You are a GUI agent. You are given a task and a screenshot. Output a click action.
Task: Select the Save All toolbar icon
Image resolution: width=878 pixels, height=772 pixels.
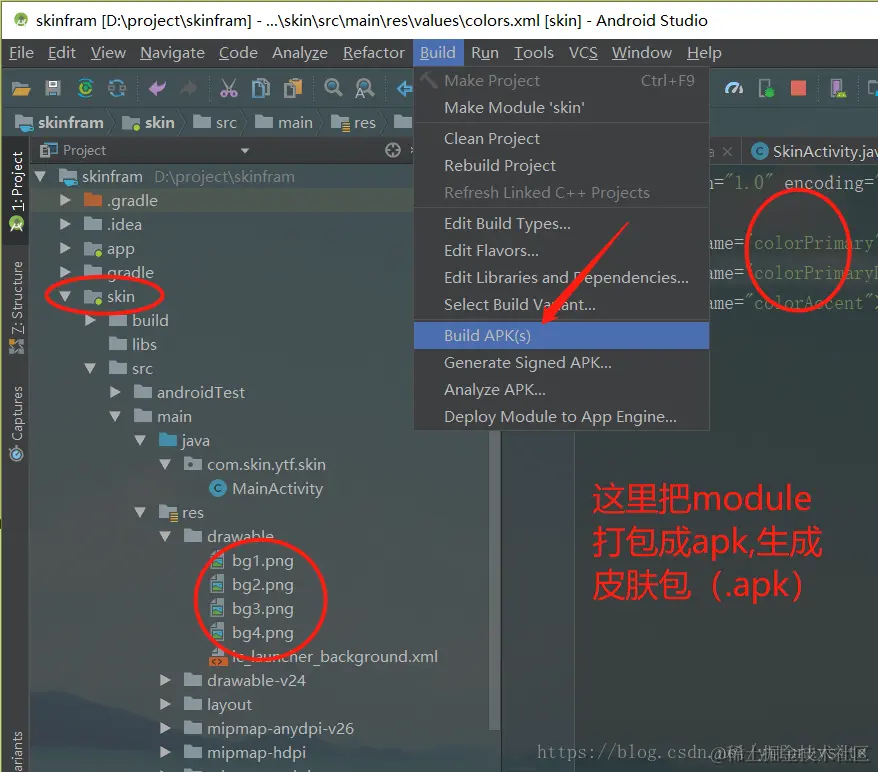click(x=52, y=88)
